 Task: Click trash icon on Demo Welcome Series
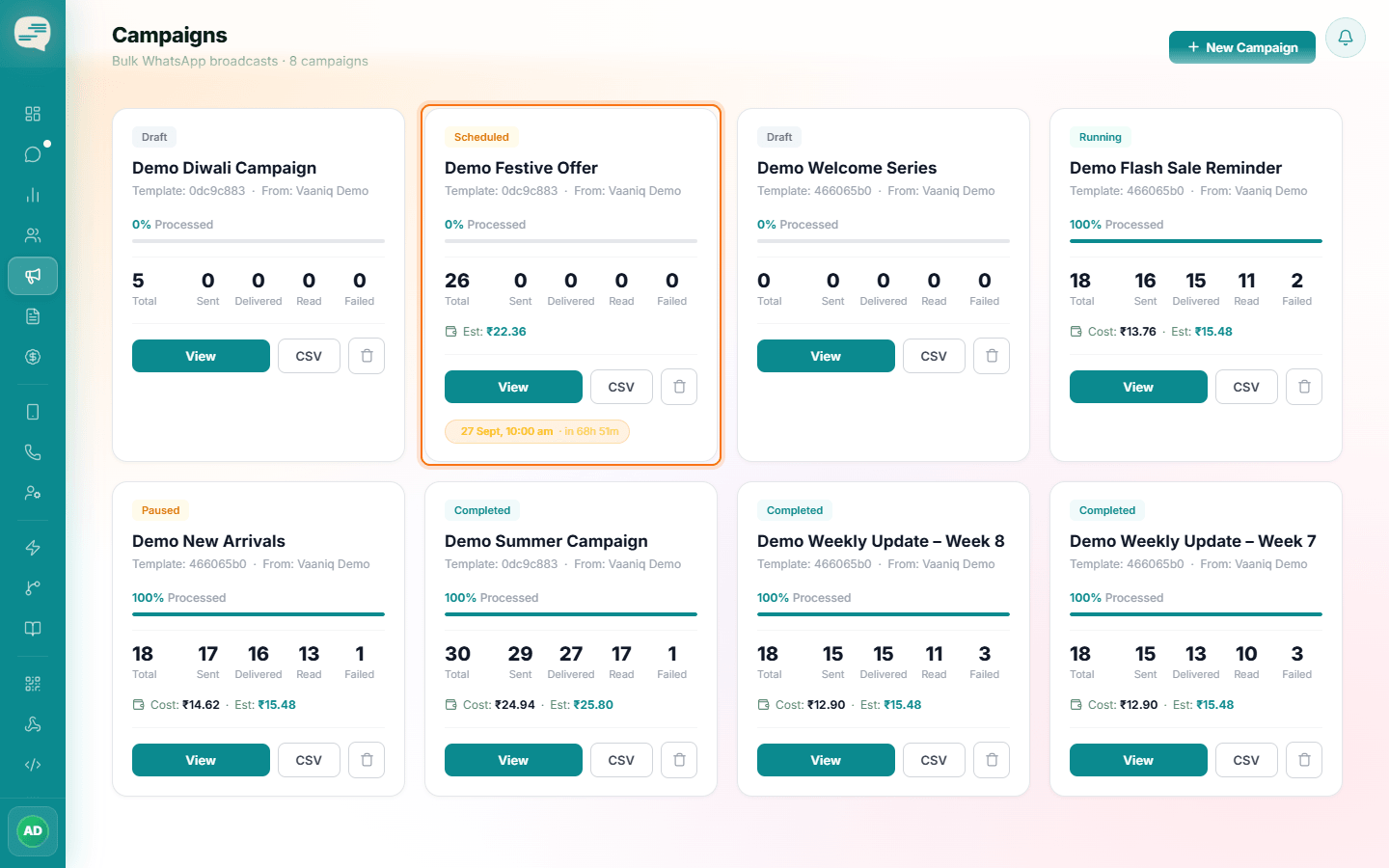(992, 356)
